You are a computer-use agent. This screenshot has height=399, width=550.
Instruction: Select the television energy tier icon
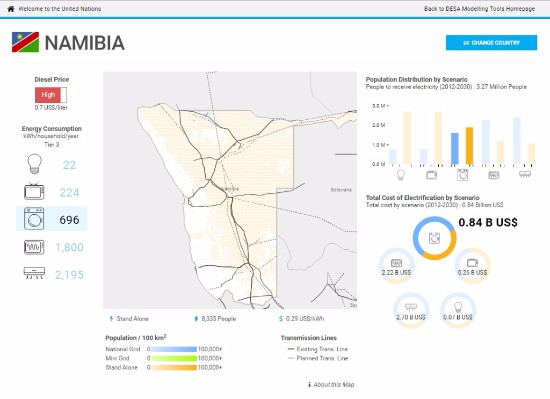click(34, 191)
